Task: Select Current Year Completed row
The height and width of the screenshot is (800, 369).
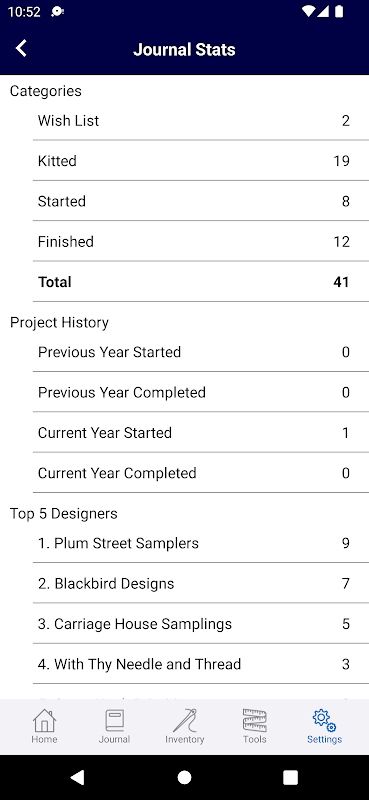Action: [x=201, y=473]
